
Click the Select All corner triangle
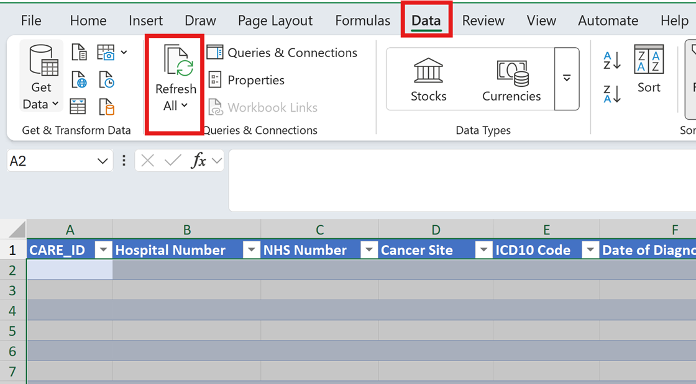click(17, 229)
